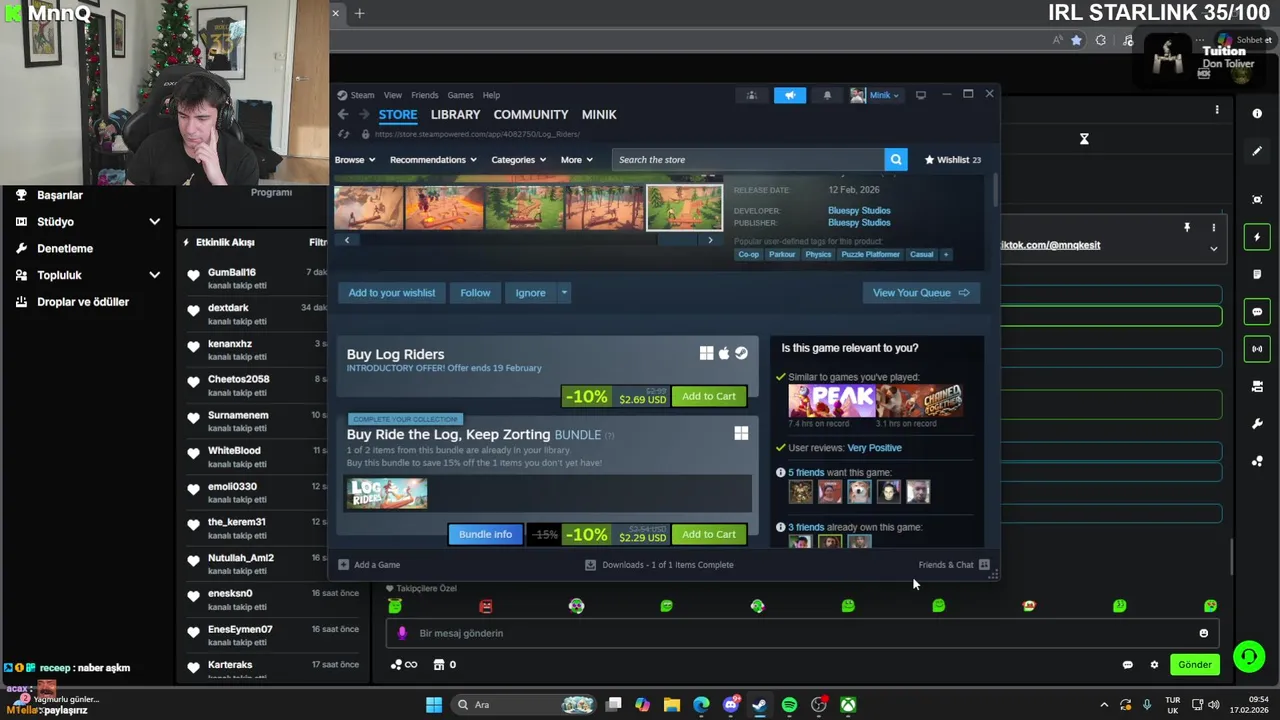Open the document notes icon in Kick sidebar
The width and height of the screenshot is (1280, 720).
[1257, 274]
